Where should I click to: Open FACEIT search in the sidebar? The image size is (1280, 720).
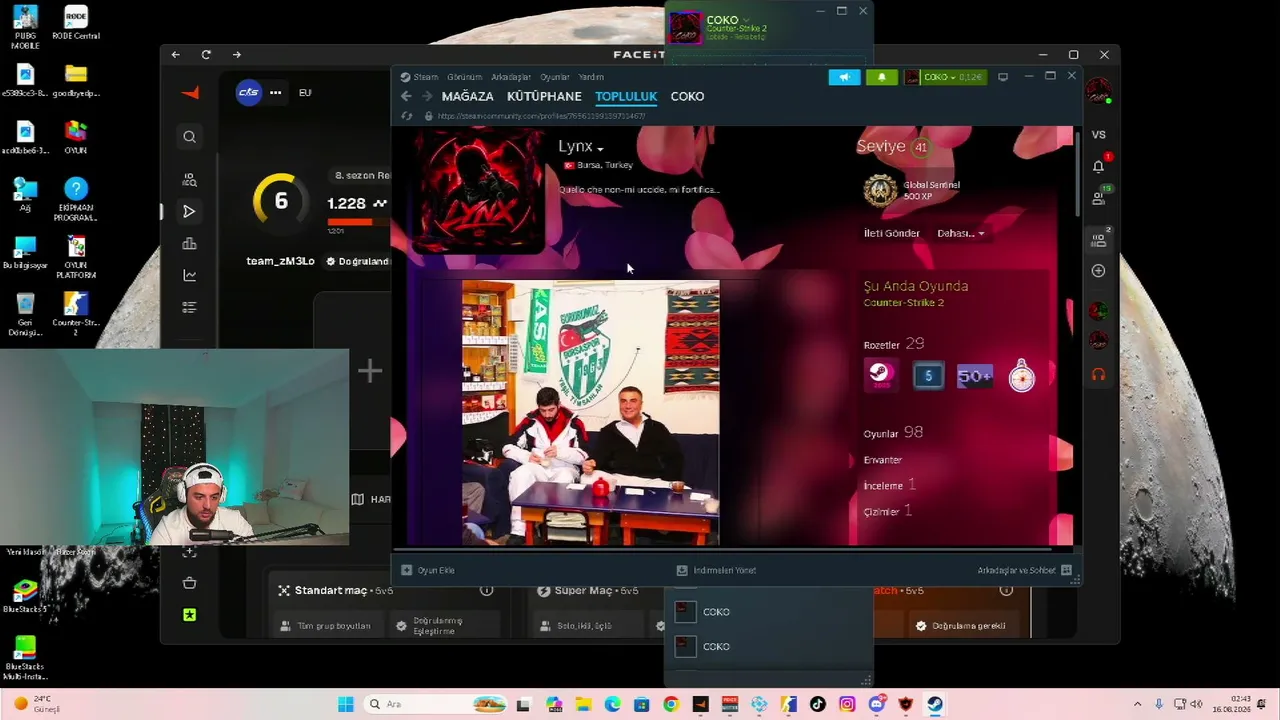pyautogui.click(x=189, y=137)
